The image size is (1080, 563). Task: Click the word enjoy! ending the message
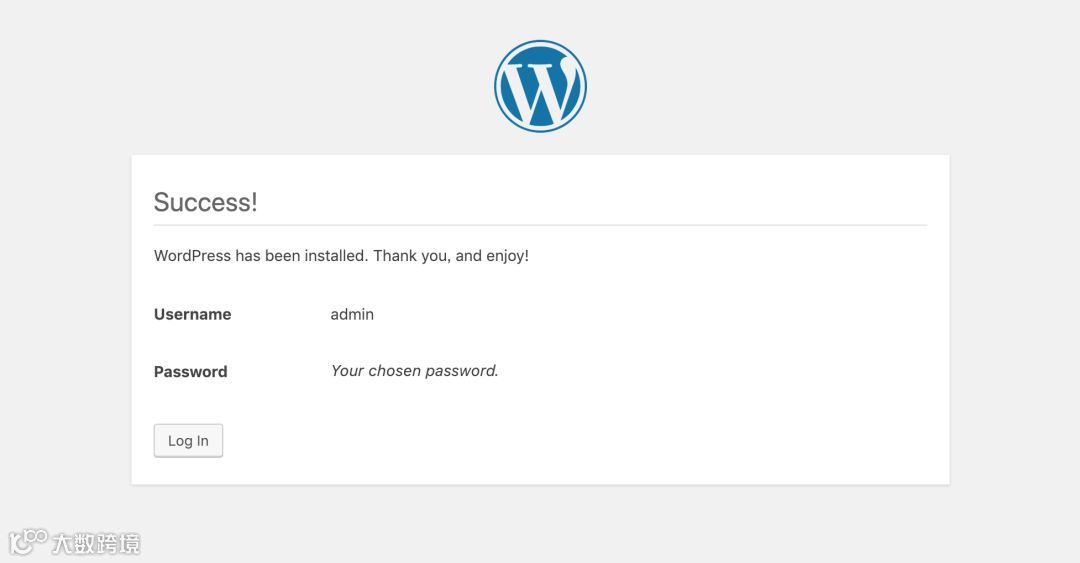click(507, 256)
